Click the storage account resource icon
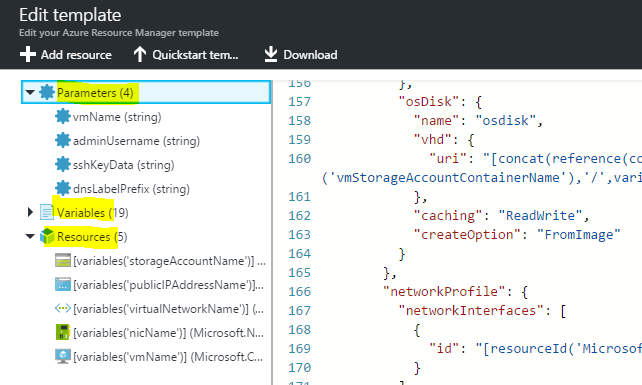 [x=63, y=260]
